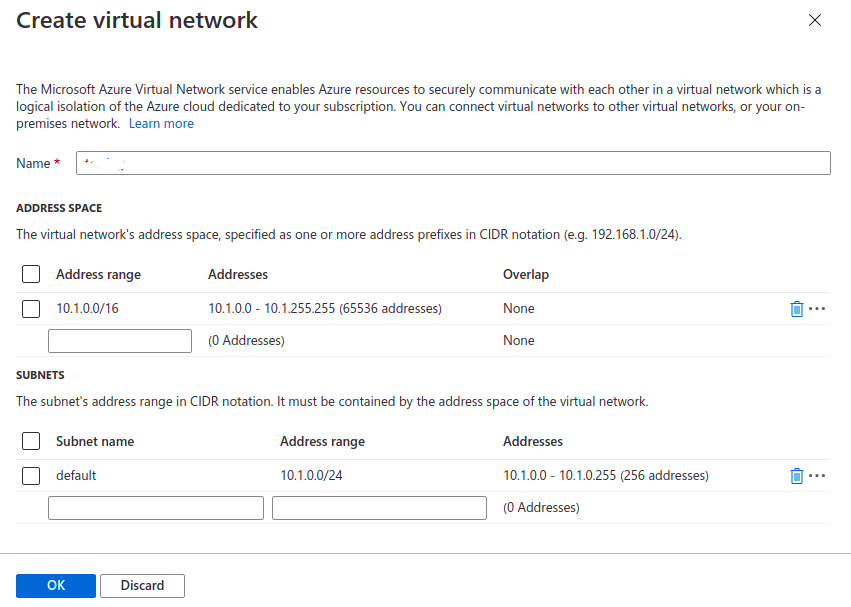Select all address ranges via header checkbox

30,274
